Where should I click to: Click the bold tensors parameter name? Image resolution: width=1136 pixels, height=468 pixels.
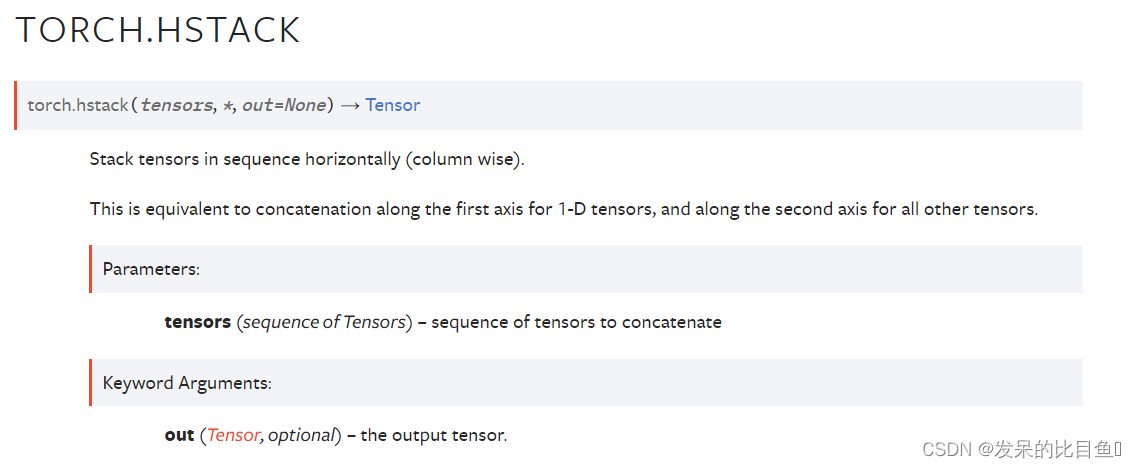[198, 322]
